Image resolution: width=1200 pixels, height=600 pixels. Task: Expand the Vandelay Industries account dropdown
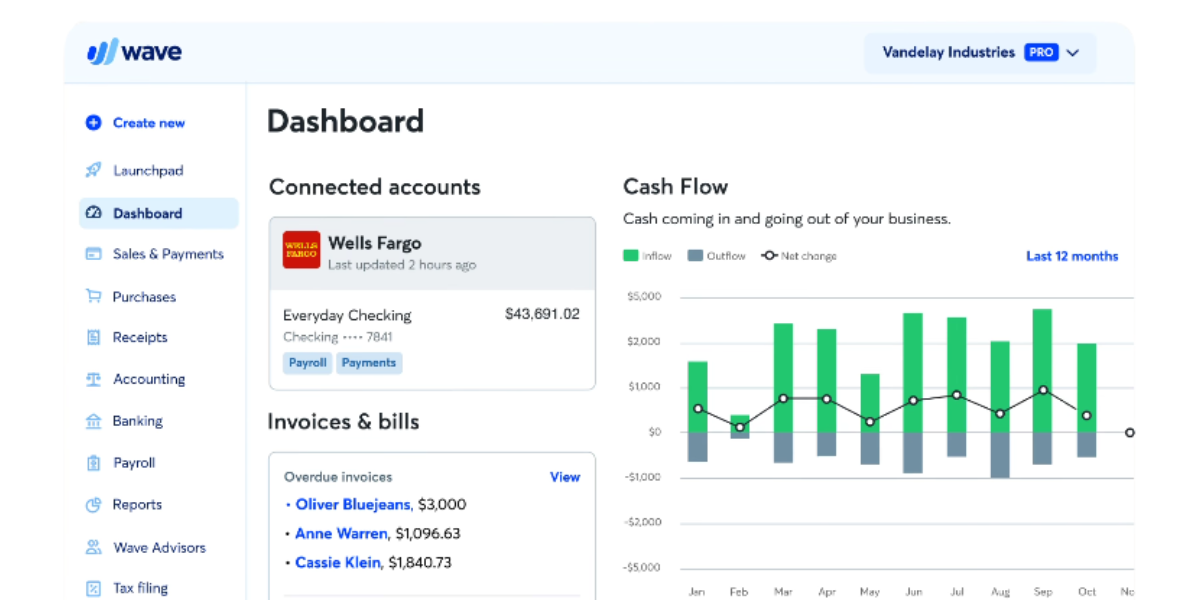(x=1072, y=52)
